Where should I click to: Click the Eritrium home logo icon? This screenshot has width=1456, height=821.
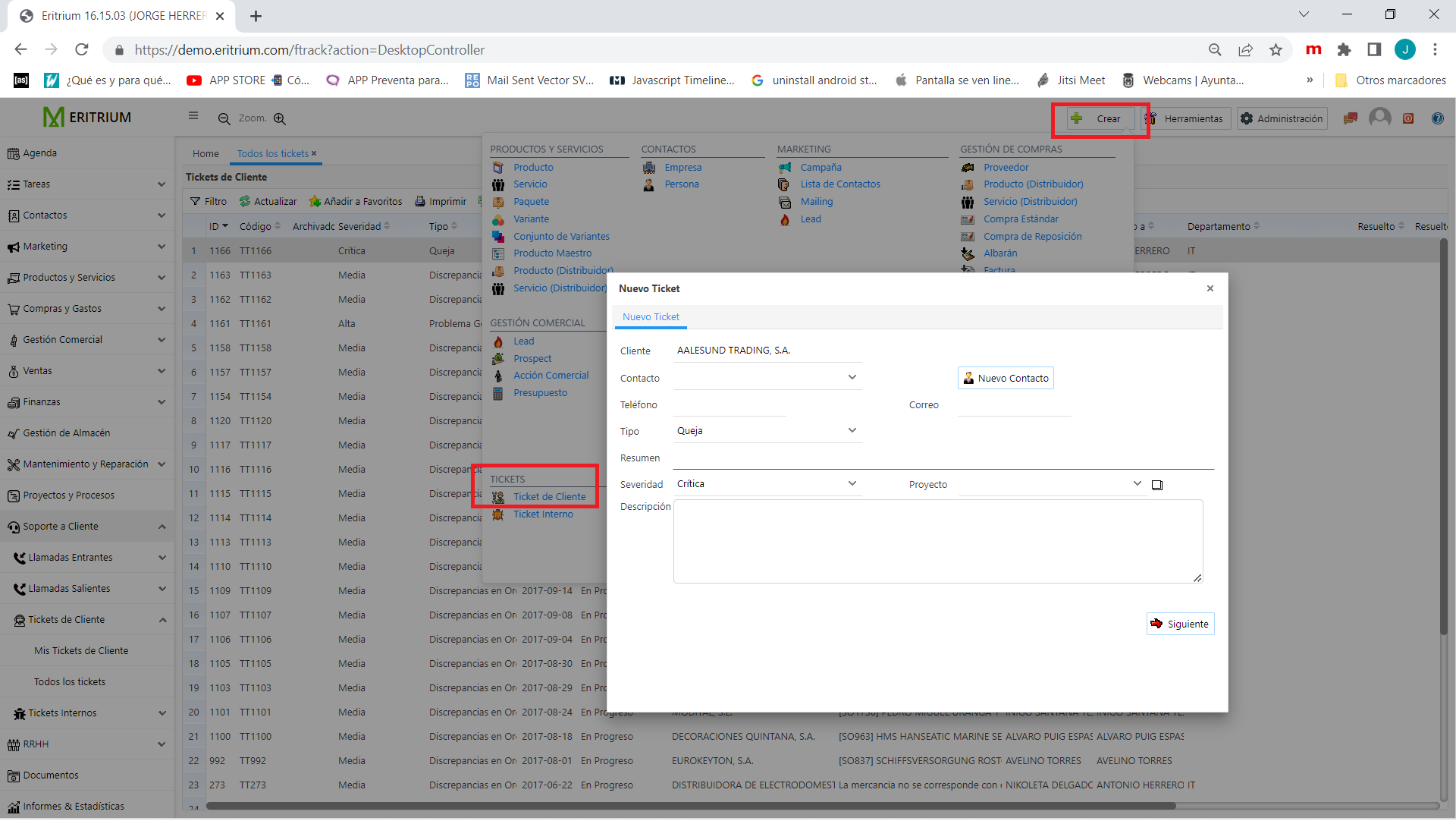(x=55, y=117)
